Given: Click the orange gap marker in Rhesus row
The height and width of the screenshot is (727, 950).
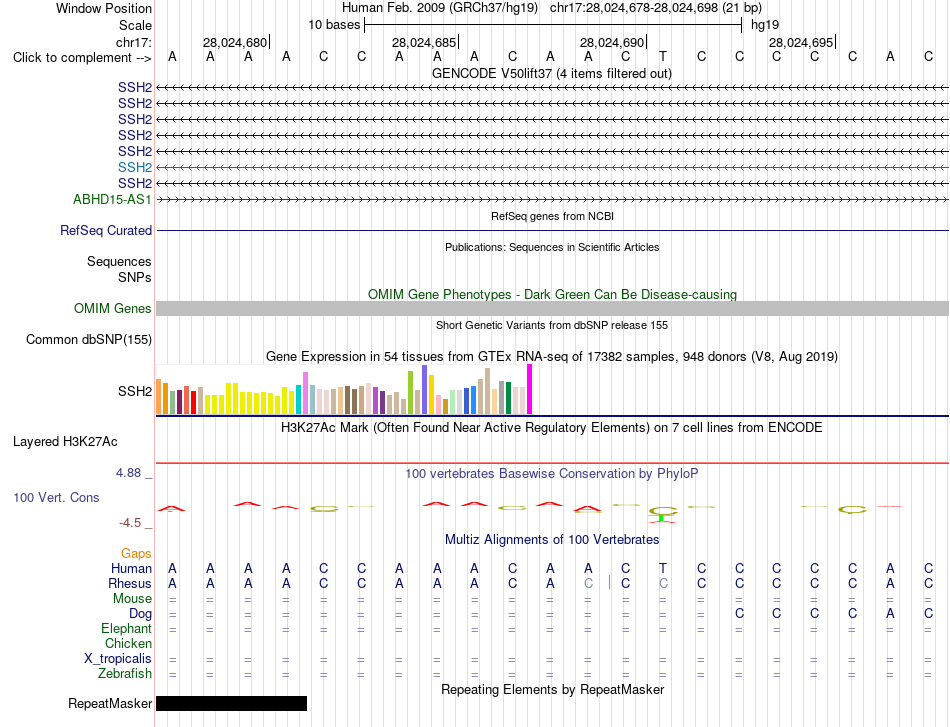Looking at the screenshot, I should click(609, 583).
